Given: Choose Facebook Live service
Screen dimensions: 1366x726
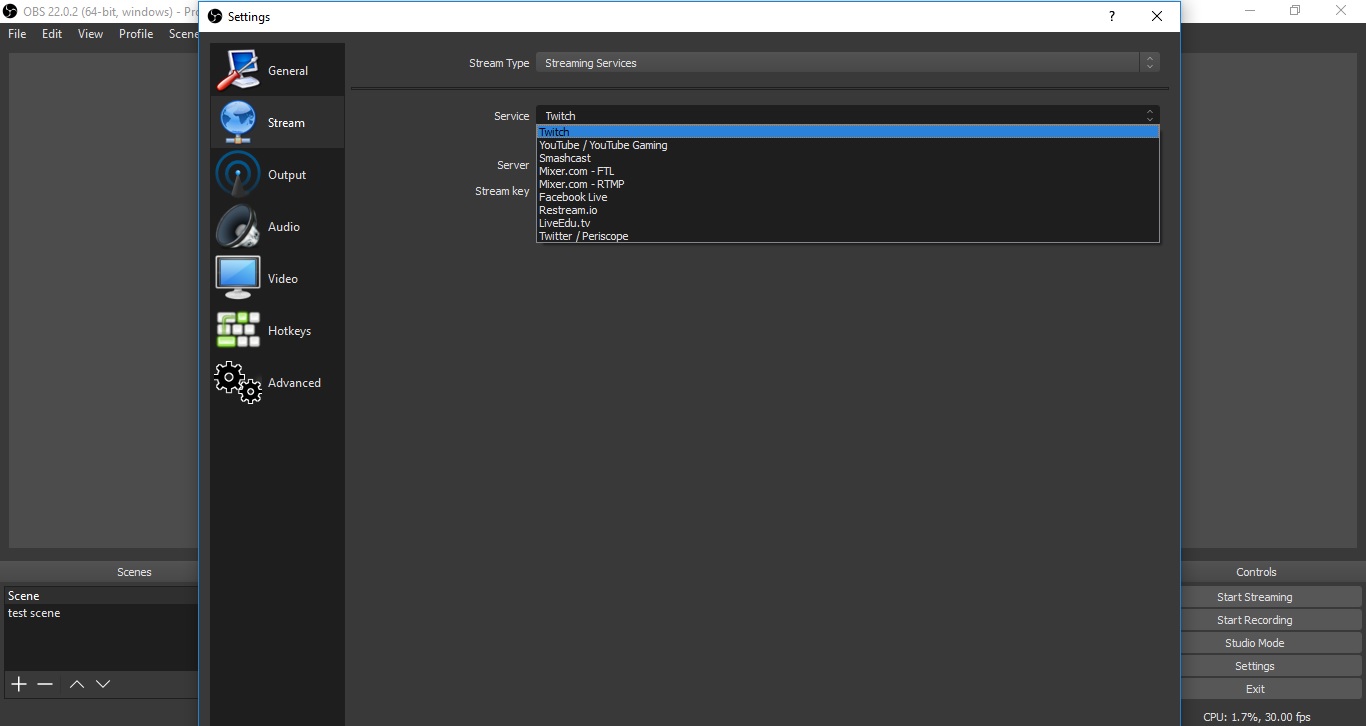Looking at the screenshot, I should (x=848, y=197).
